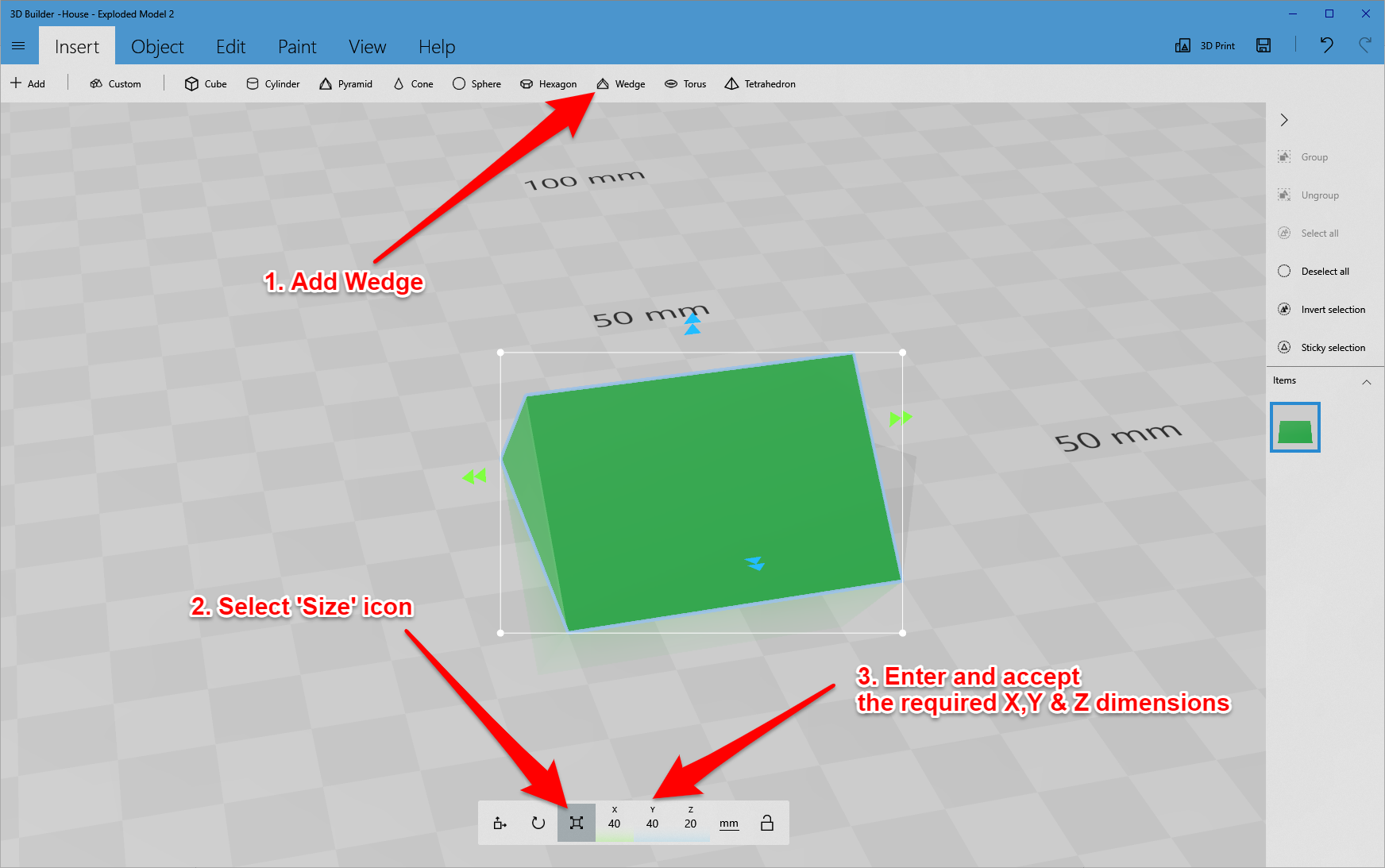Viewport: 1385px width, 868px height.
Task: Collapse the right side panel chevron
Action: [x=1284, y=120]
